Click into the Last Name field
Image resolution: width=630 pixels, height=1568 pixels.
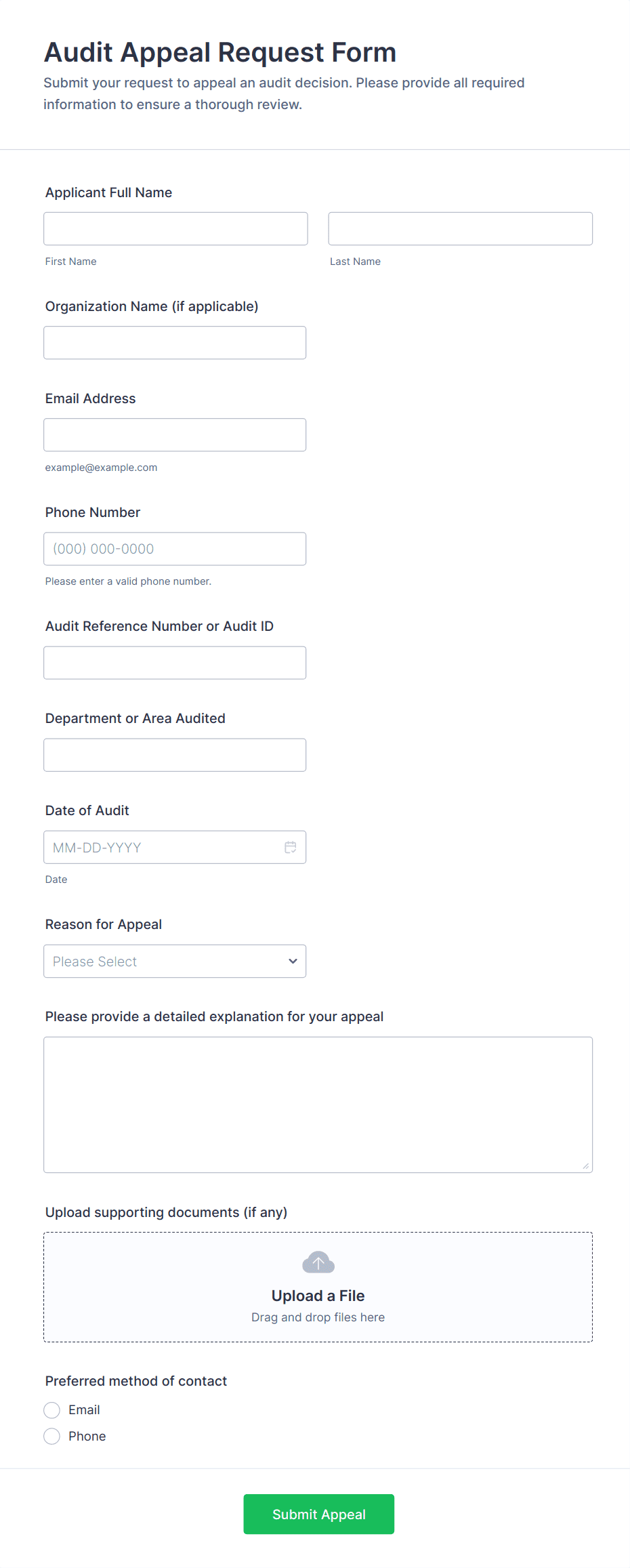[x=460, y=229]
